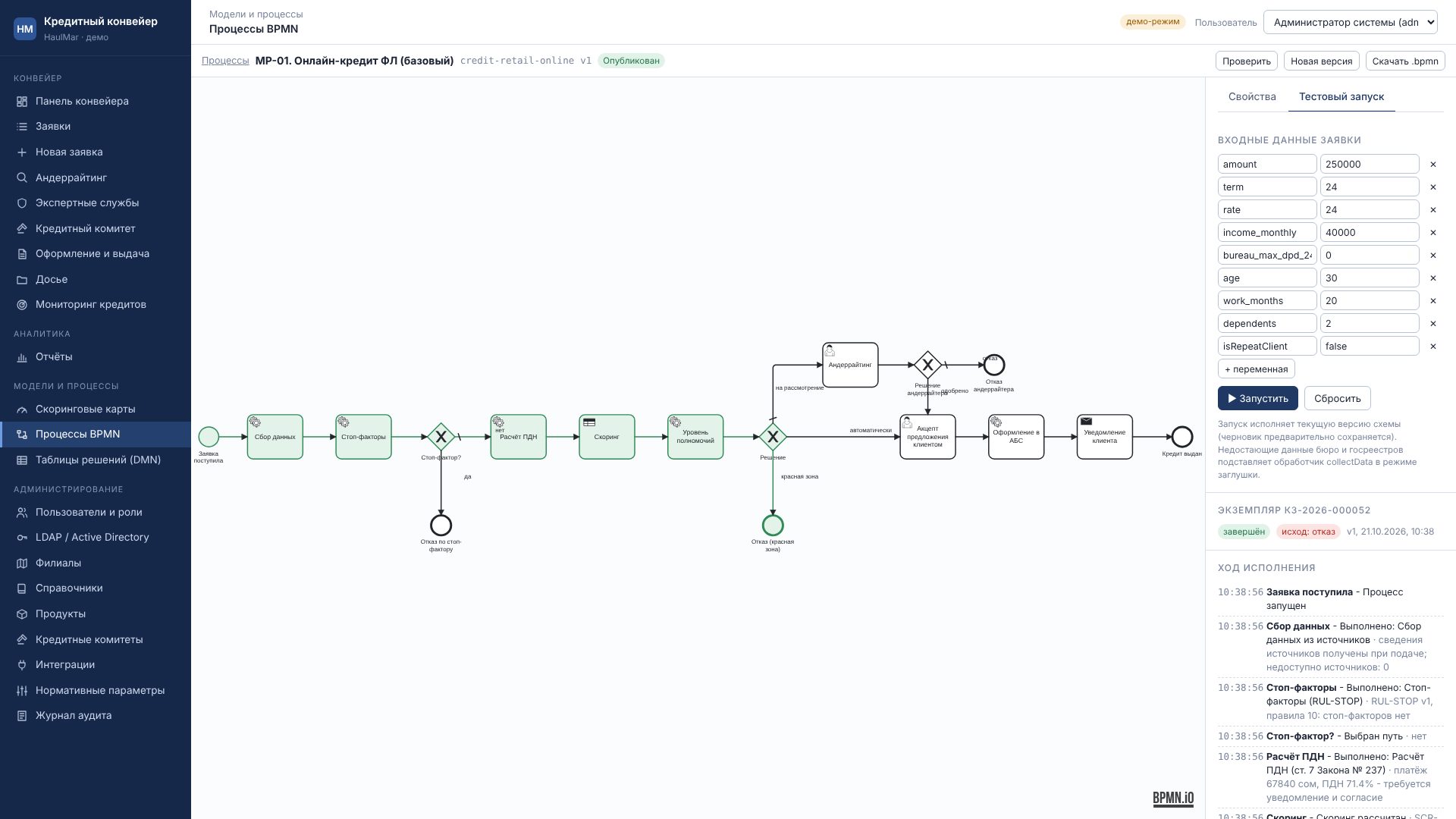
Task: Click the value field containing 250000
Action: point(1370,165)
